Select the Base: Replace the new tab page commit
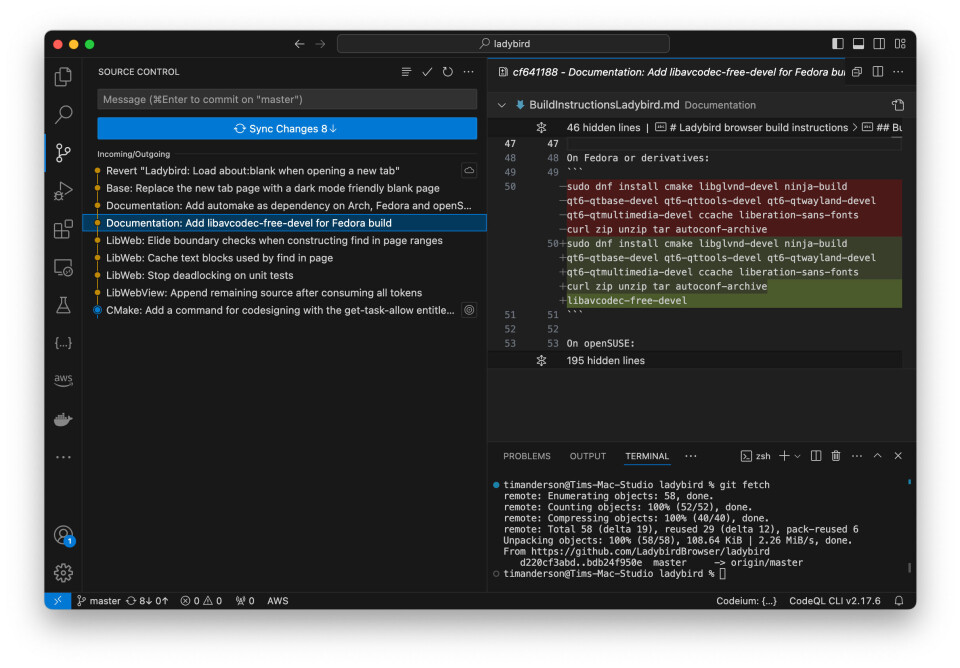960x668 pixels. 285,188
